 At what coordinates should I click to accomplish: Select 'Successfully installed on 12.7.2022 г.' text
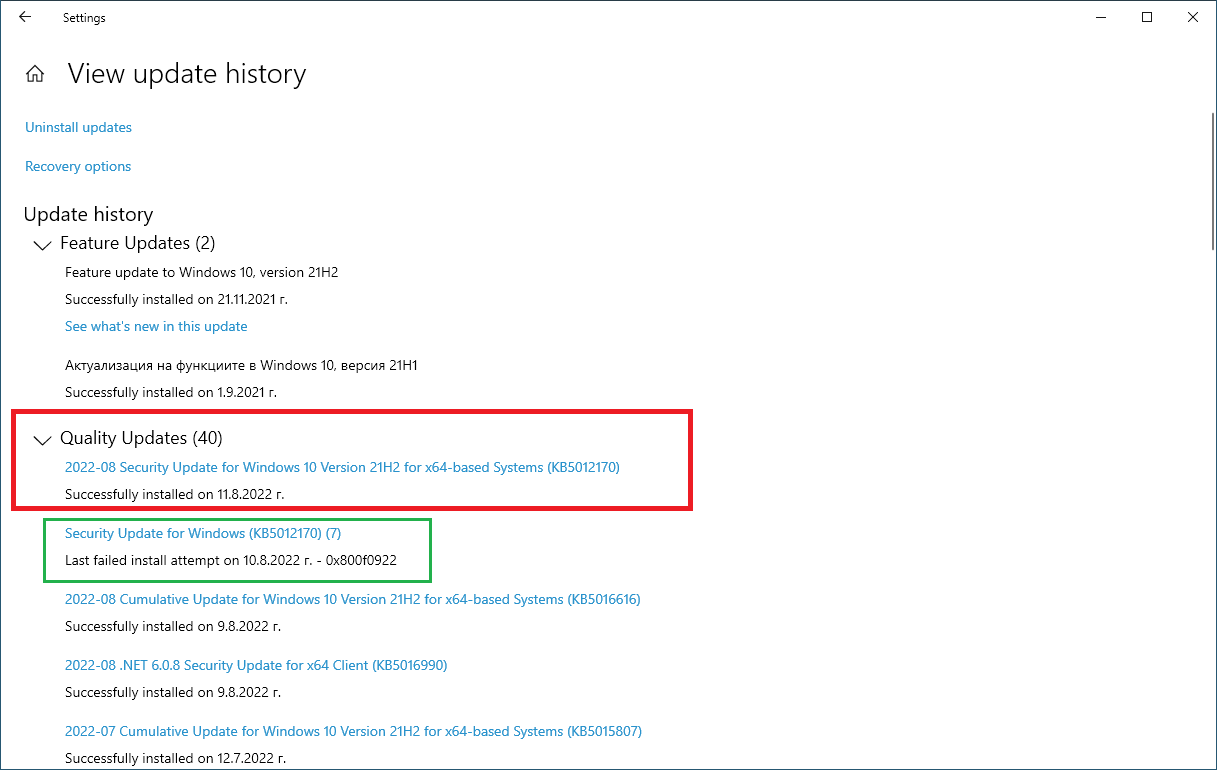(x=174, y=758)
